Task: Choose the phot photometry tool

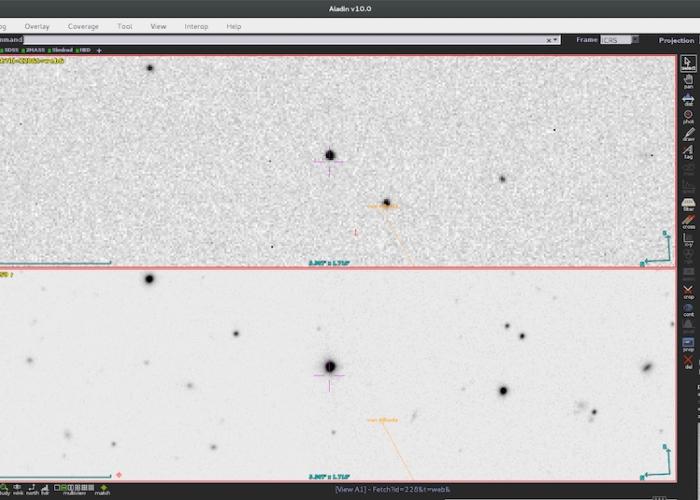Action: point(688,117)
